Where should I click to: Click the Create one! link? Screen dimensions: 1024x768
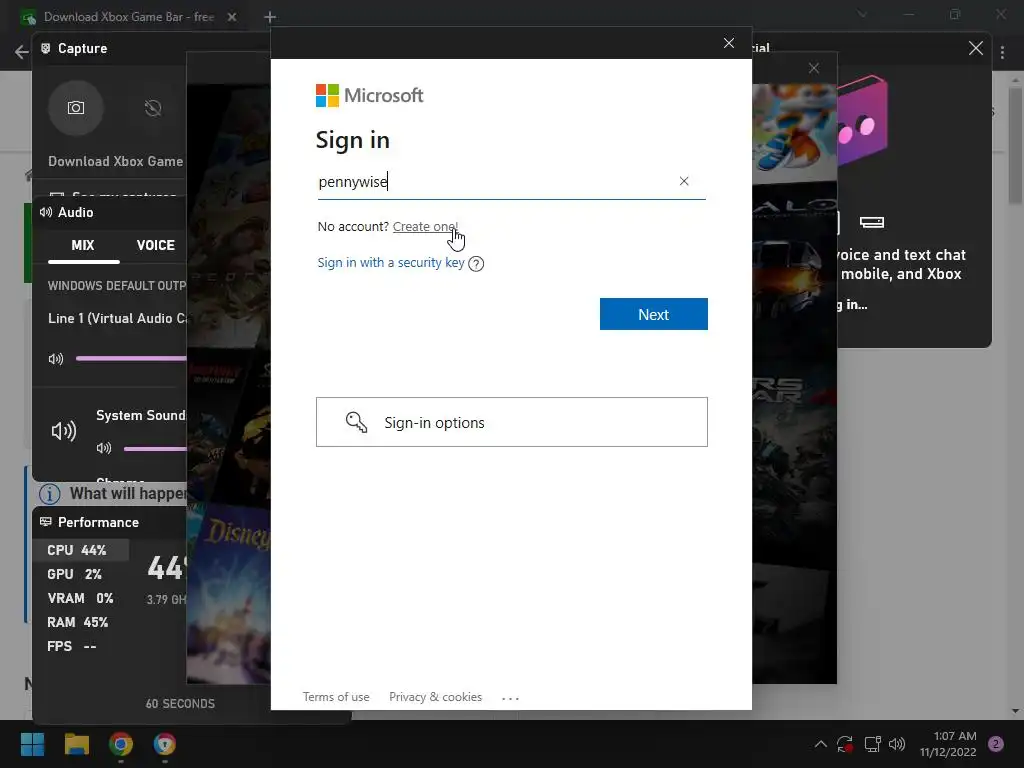pos(425,227)
